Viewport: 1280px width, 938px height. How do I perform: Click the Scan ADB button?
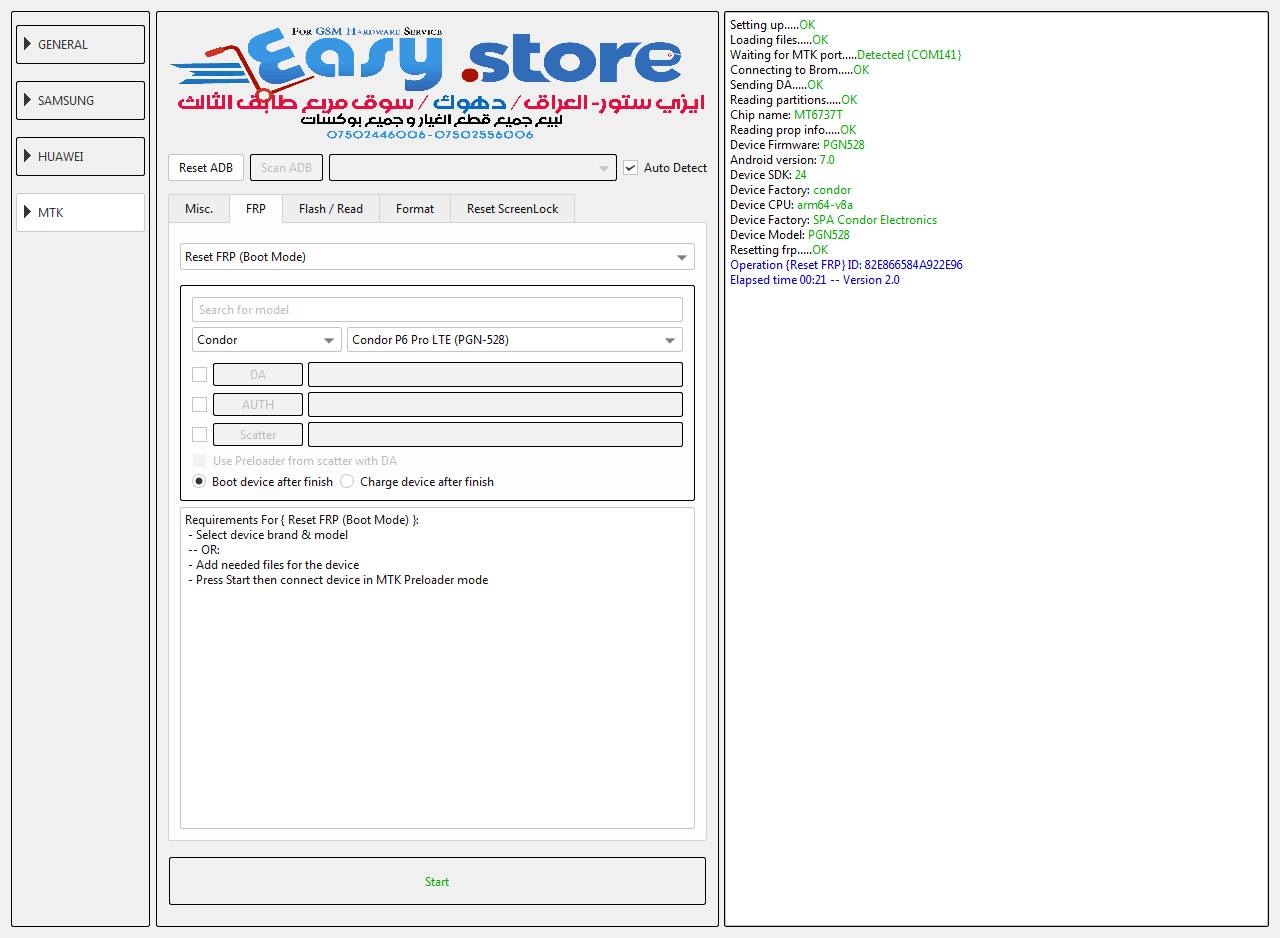point(286,168)
